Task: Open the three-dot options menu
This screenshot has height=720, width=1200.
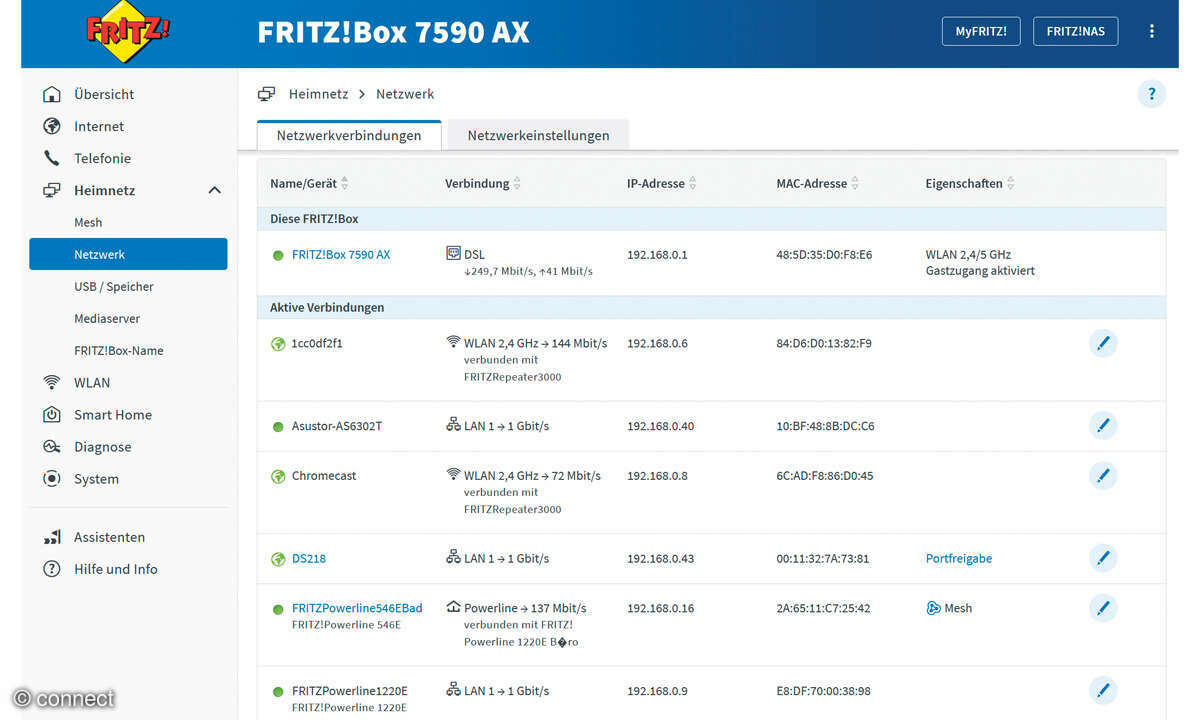Action: click(1152, 31)
